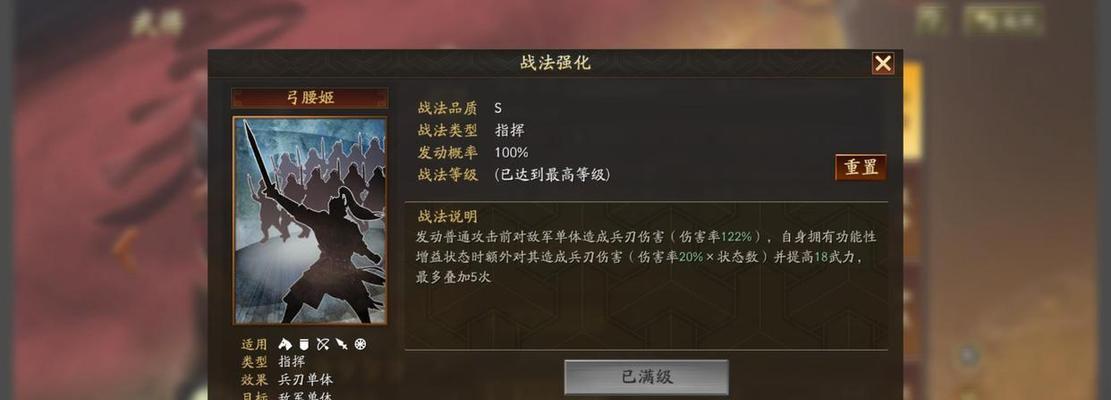Click the wide blurred green button top right
1111x400 pixels.
1002,21
